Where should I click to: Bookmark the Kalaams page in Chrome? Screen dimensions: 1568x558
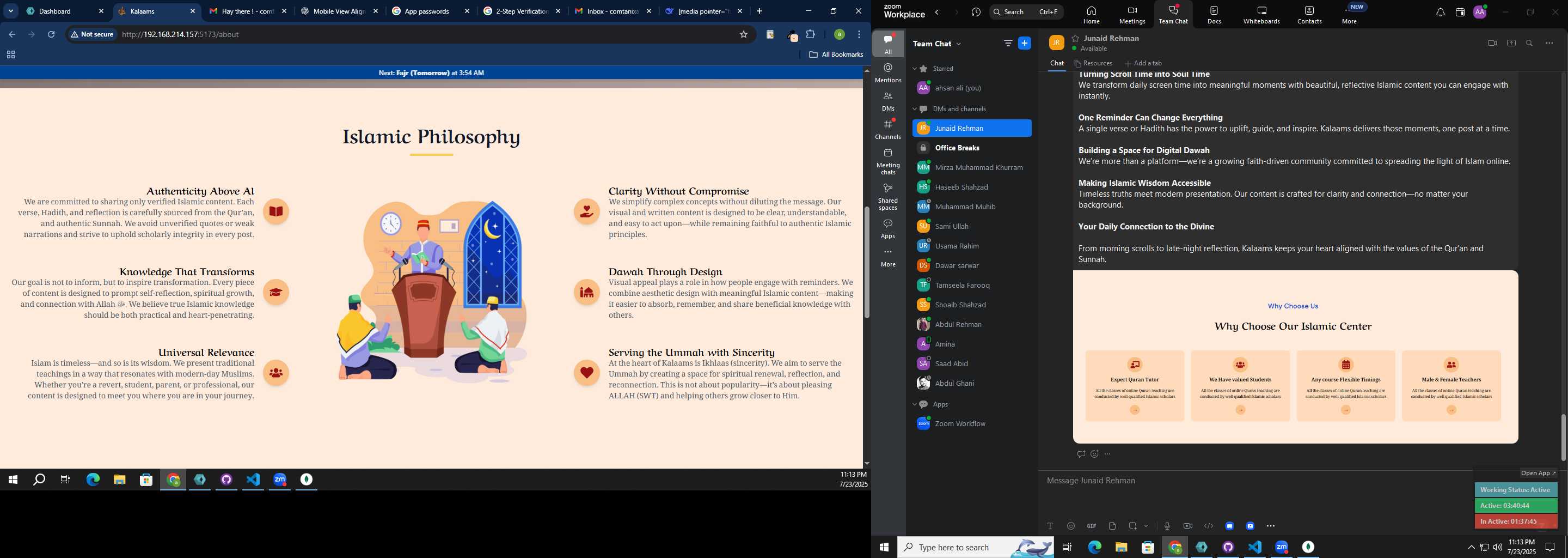pos(743,35)
